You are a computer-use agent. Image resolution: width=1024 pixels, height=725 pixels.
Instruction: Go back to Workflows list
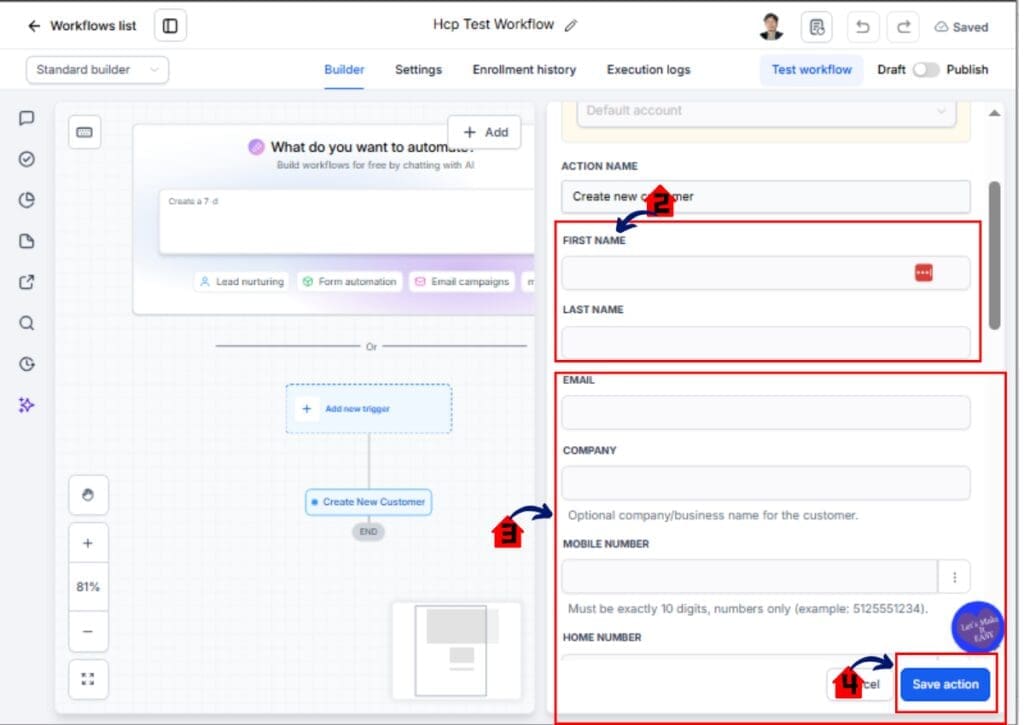(82, 25)
